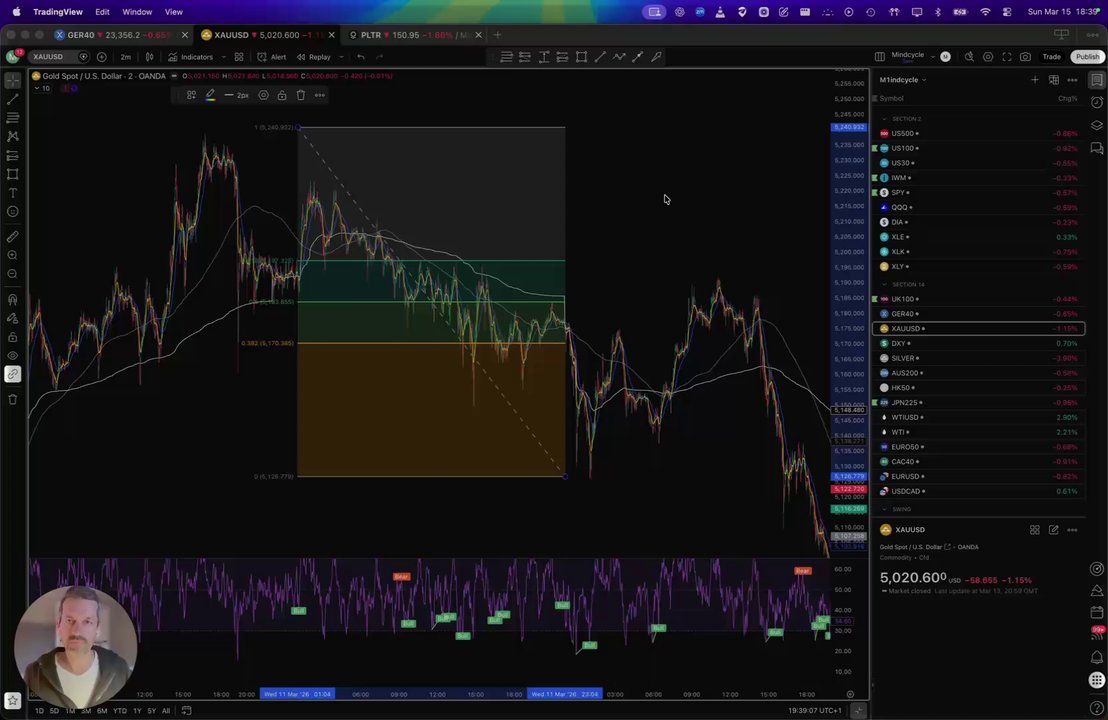Screen dimensions: 1108x720
Task: Open advanced view icon in watchlist header
Action: (x=1054, y=80)
